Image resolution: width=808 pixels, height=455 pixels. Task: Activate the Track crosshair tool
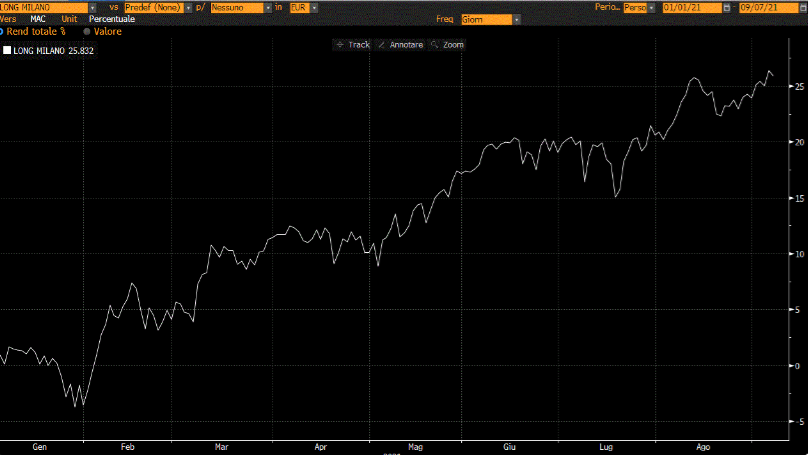tap(353, 45)
